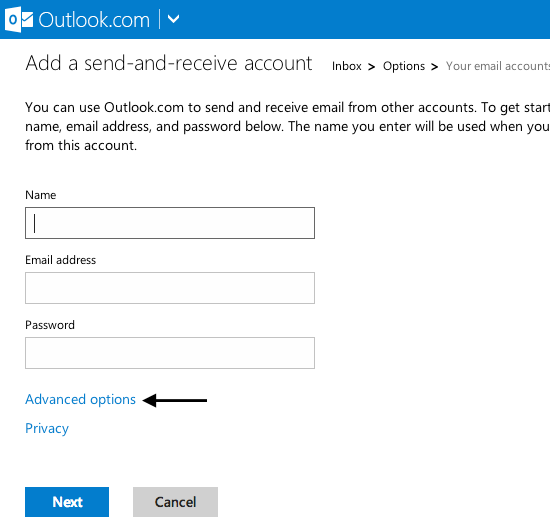550x529 pixels.
Task: Click the Add a send-and-receive account heading
Action: (x=169, y=63)
